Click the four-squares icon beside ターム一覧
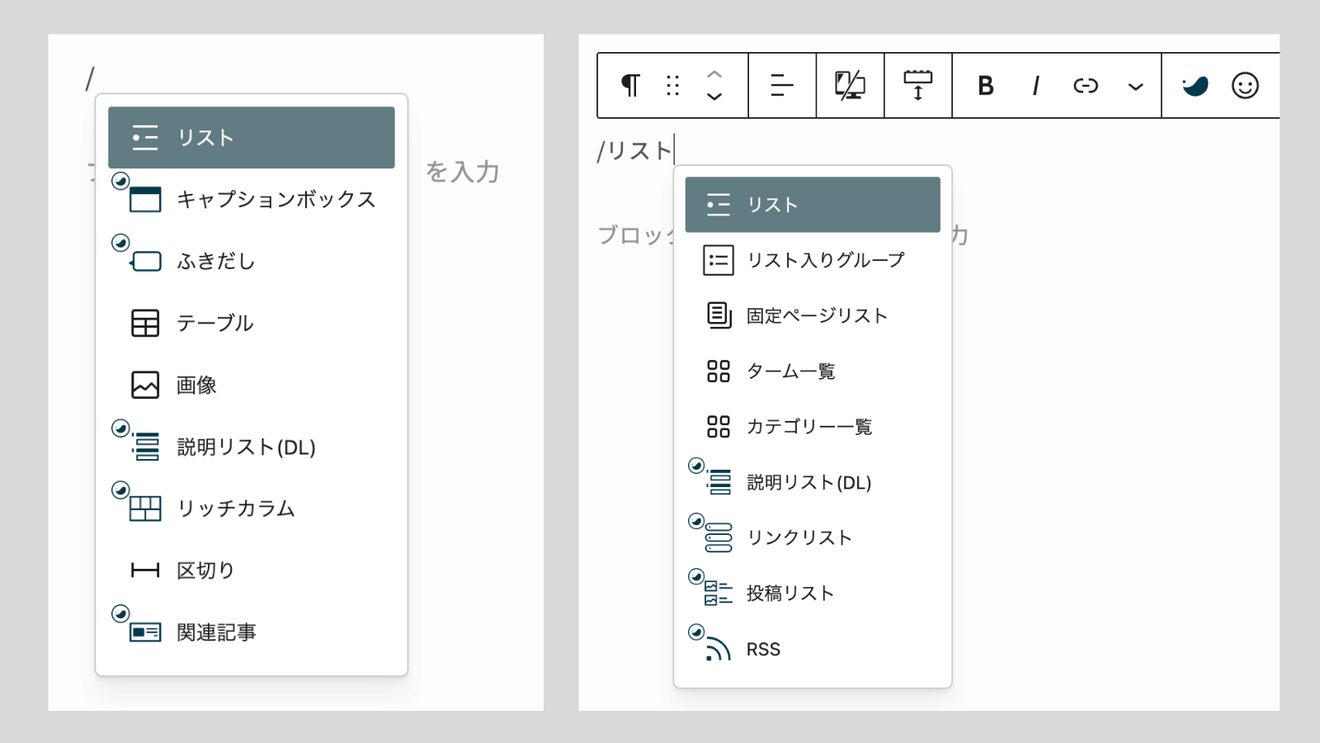Screen dimensions: 1320x743 tap(718, 371)
